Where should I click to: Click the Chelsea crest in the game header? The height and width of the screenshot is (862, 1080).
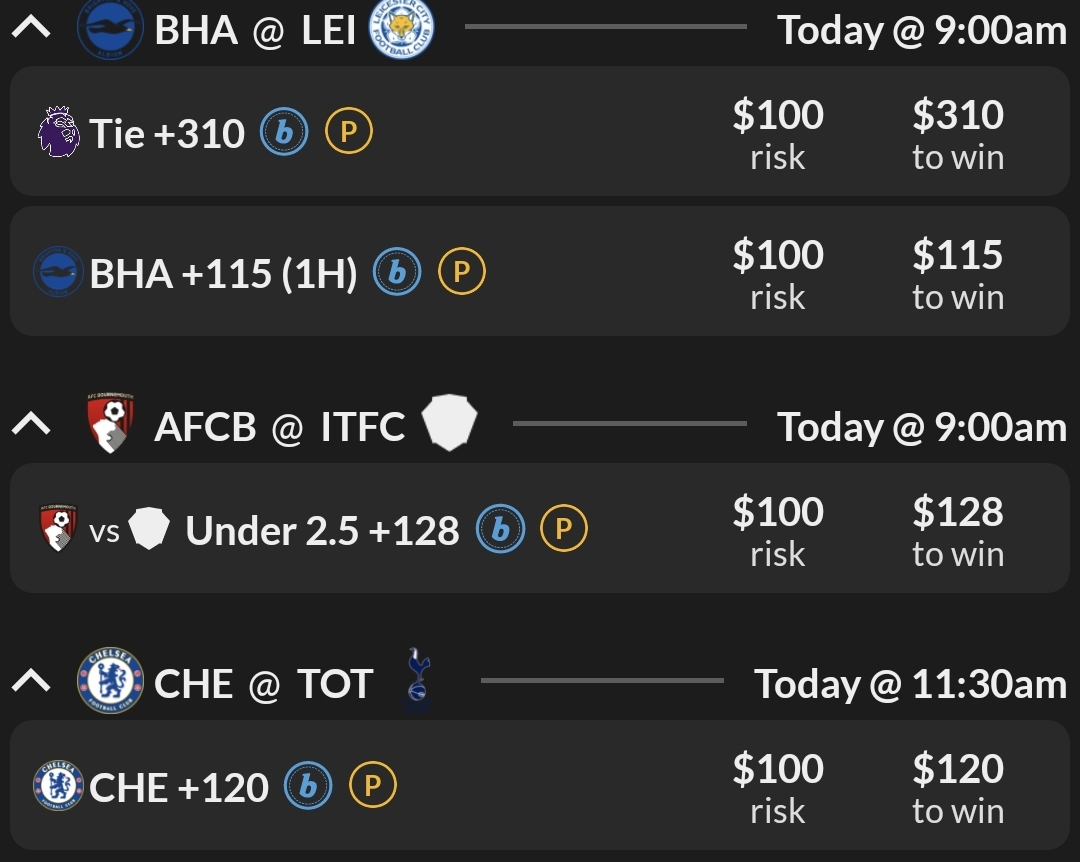[x=110, y=683]
